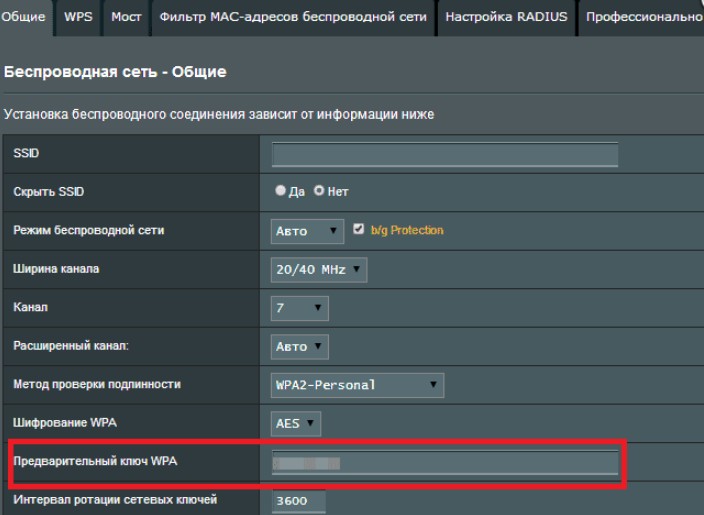This screenshot has height=515, width=704.
Task: Open Фильтр MAC-адресов беспроводной сети tab
Action: pyautogui.click(x=292, y=17)
